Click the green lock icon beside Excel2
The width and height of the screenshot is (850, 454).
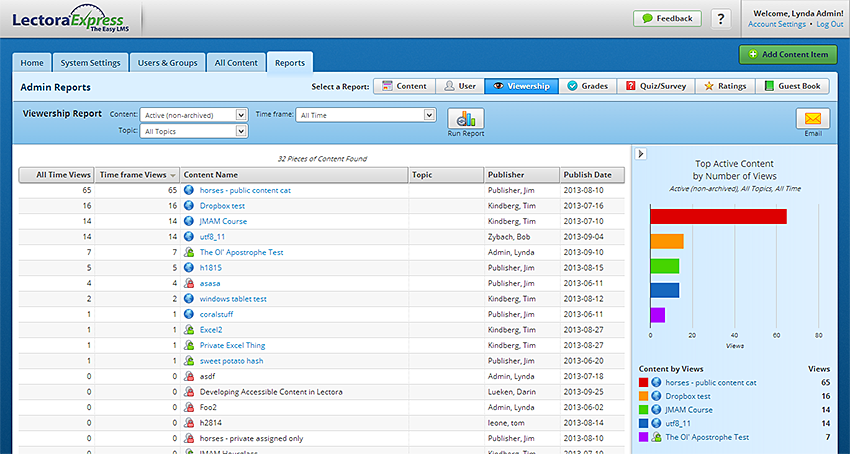(189, 330)
